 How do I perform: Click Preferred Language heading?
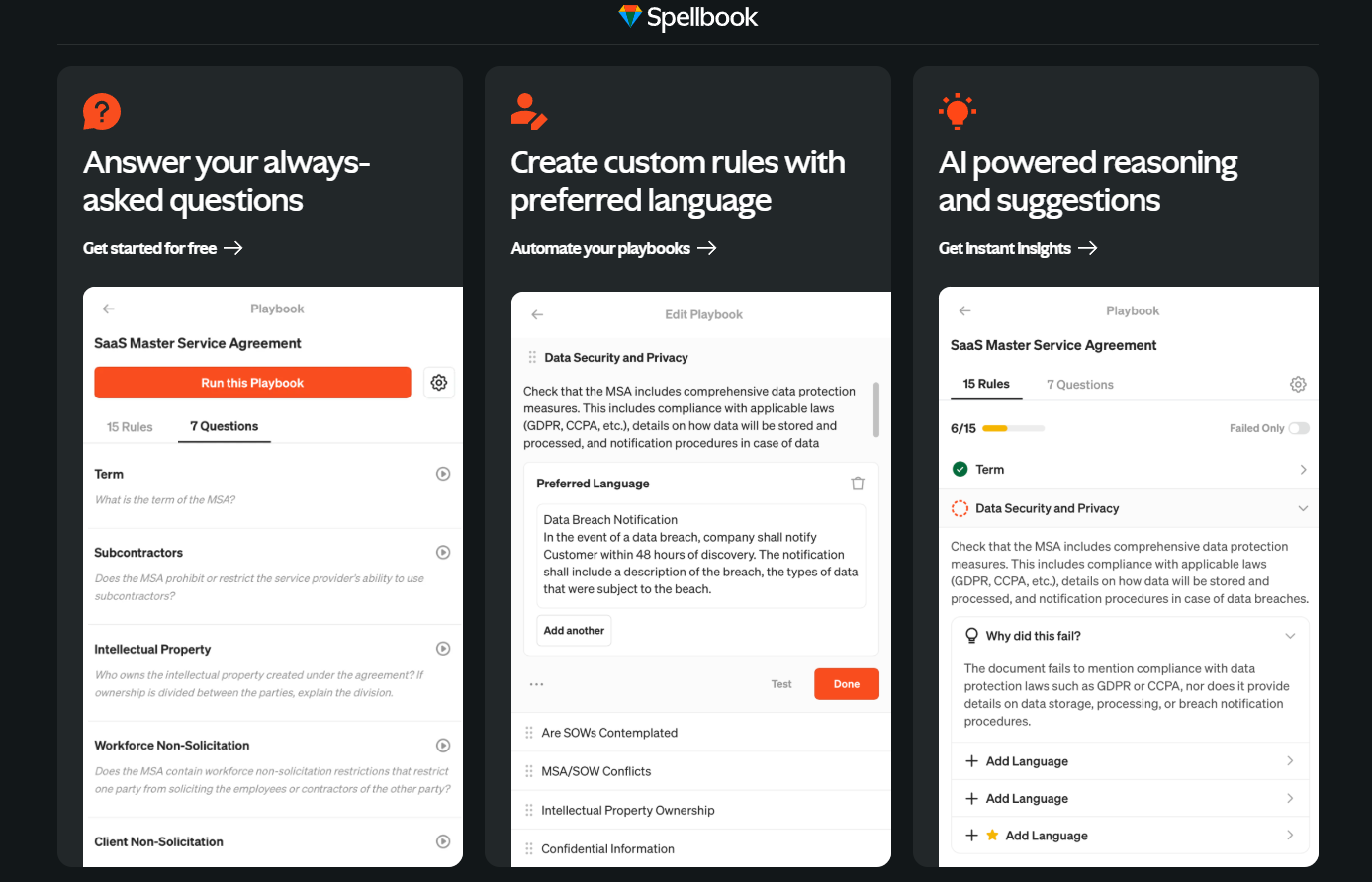(593, 484)
